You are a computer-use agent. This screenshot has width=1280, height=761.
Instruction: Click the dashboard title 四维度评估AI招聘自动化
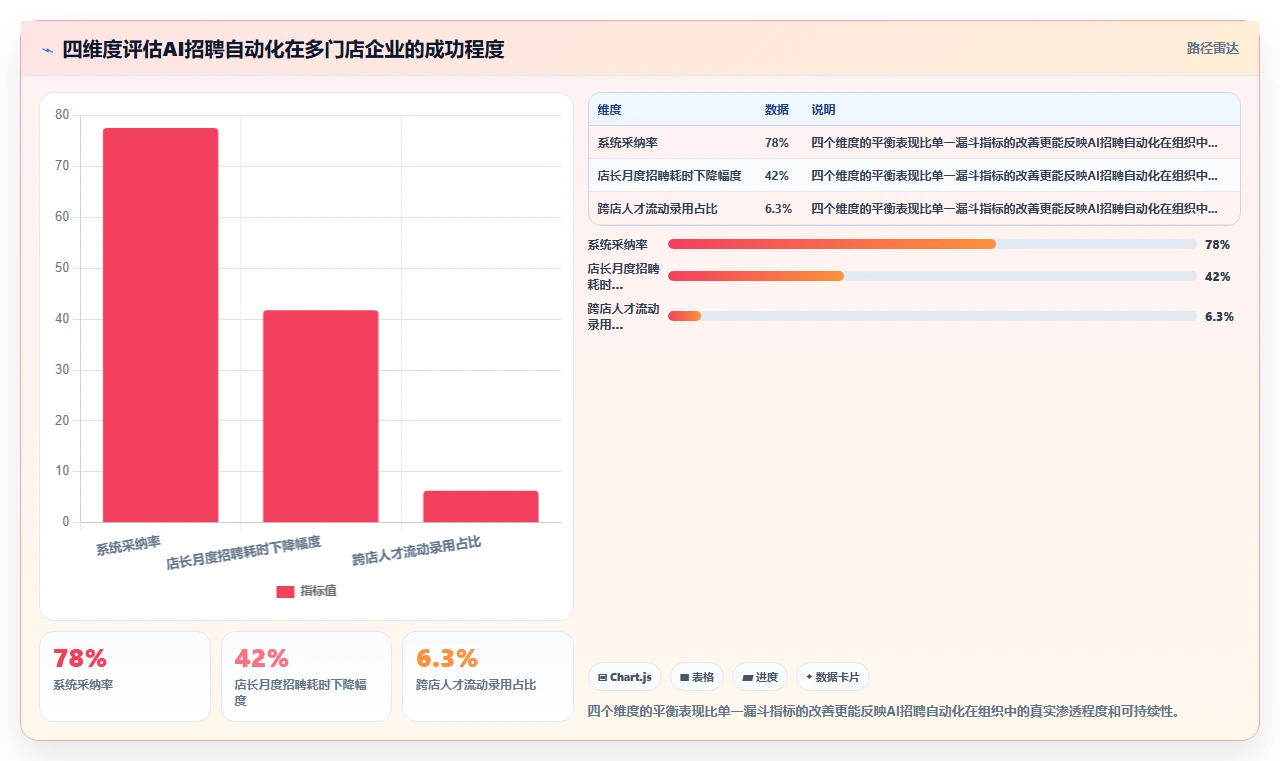click(283, 49)
